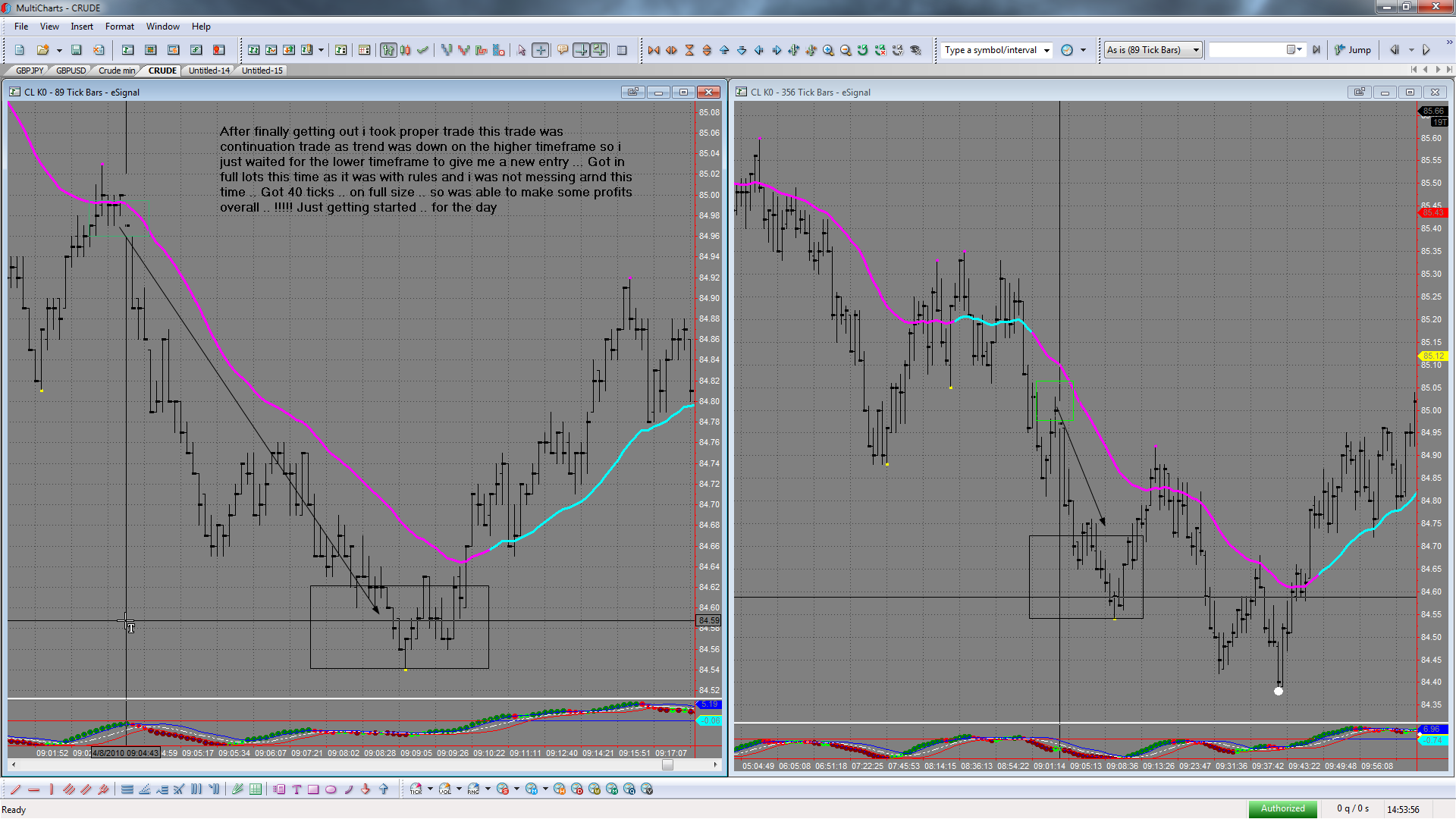
Task: Switch to the GBPJPY workspace tab
Action: [x=30, y=71]
